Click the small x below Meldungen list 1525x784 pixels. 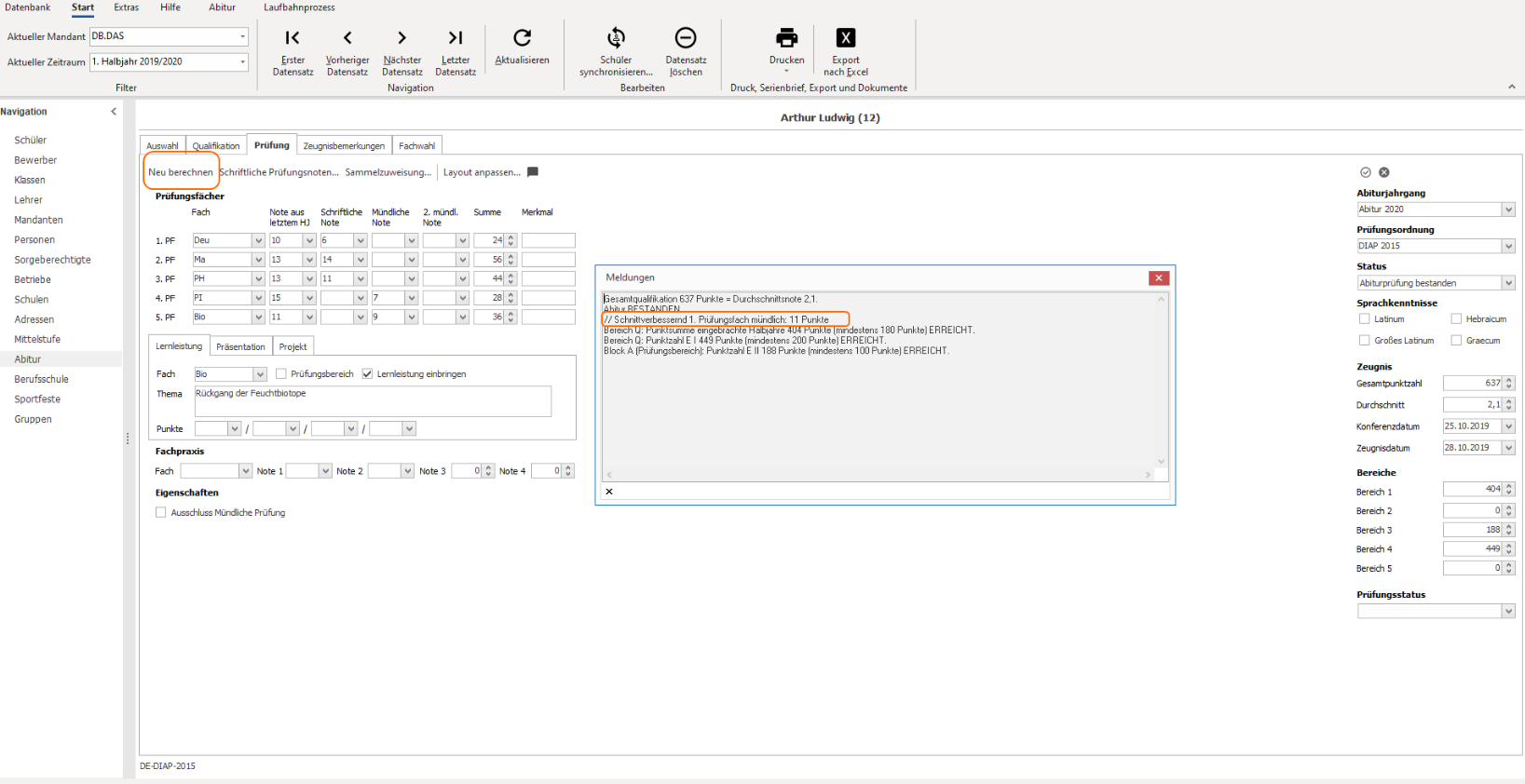[x=609, y=492]
